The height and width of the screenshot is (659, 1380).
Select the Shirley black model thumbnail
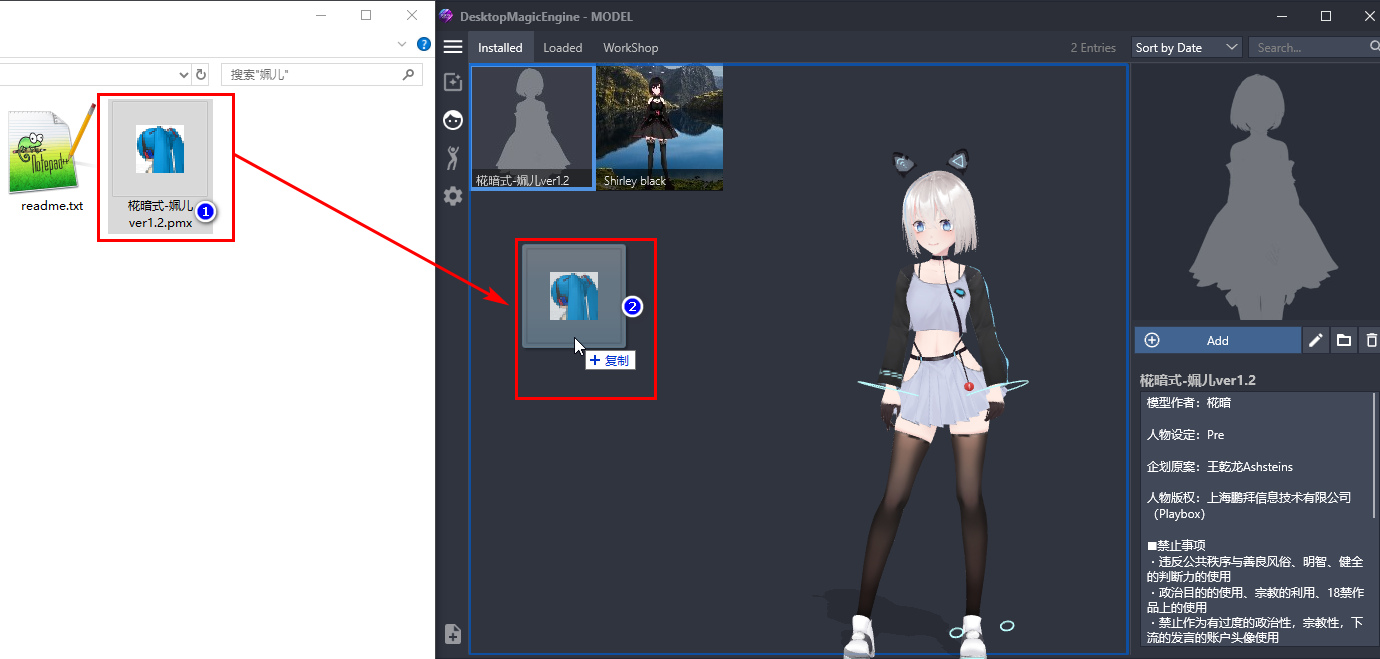(x=660, y=128)
